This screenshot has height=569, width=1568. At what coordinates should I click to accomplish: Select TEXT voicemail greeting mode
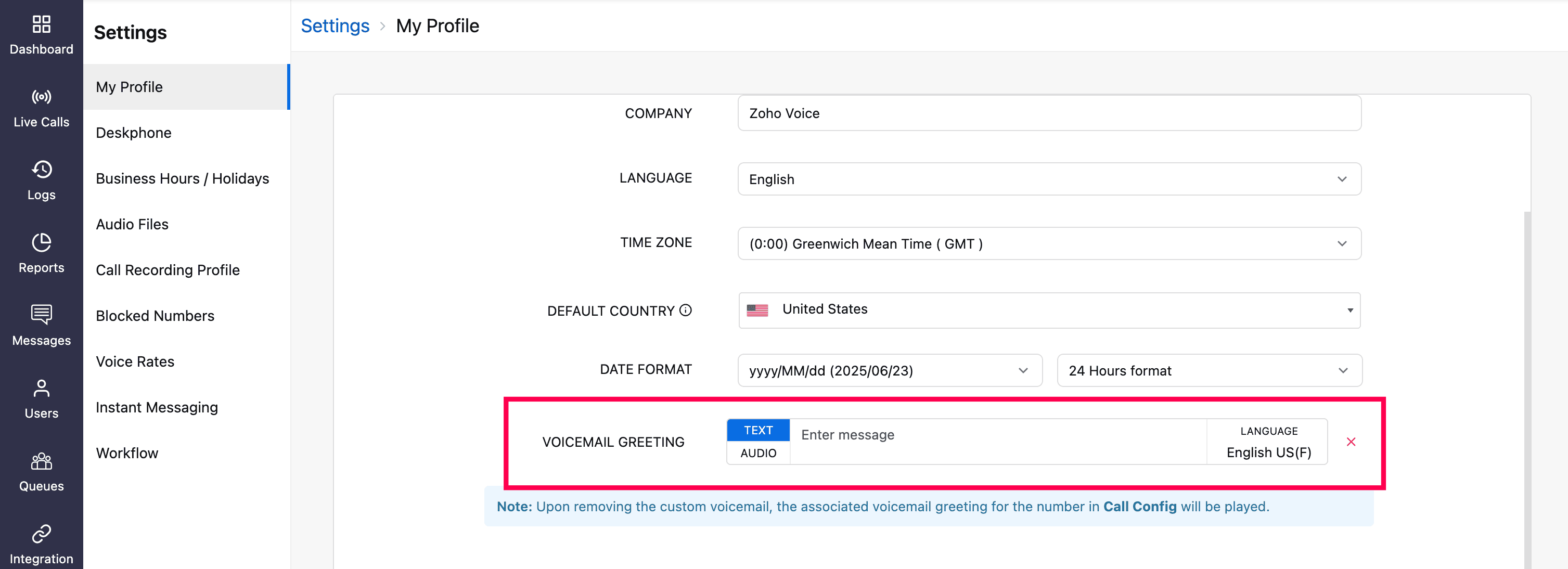point(758,430)
